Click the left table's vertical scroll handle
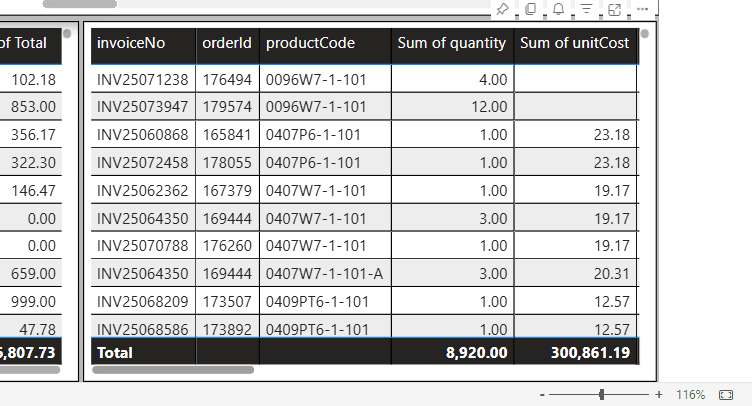The image size is (752, 406). [67, 34]
